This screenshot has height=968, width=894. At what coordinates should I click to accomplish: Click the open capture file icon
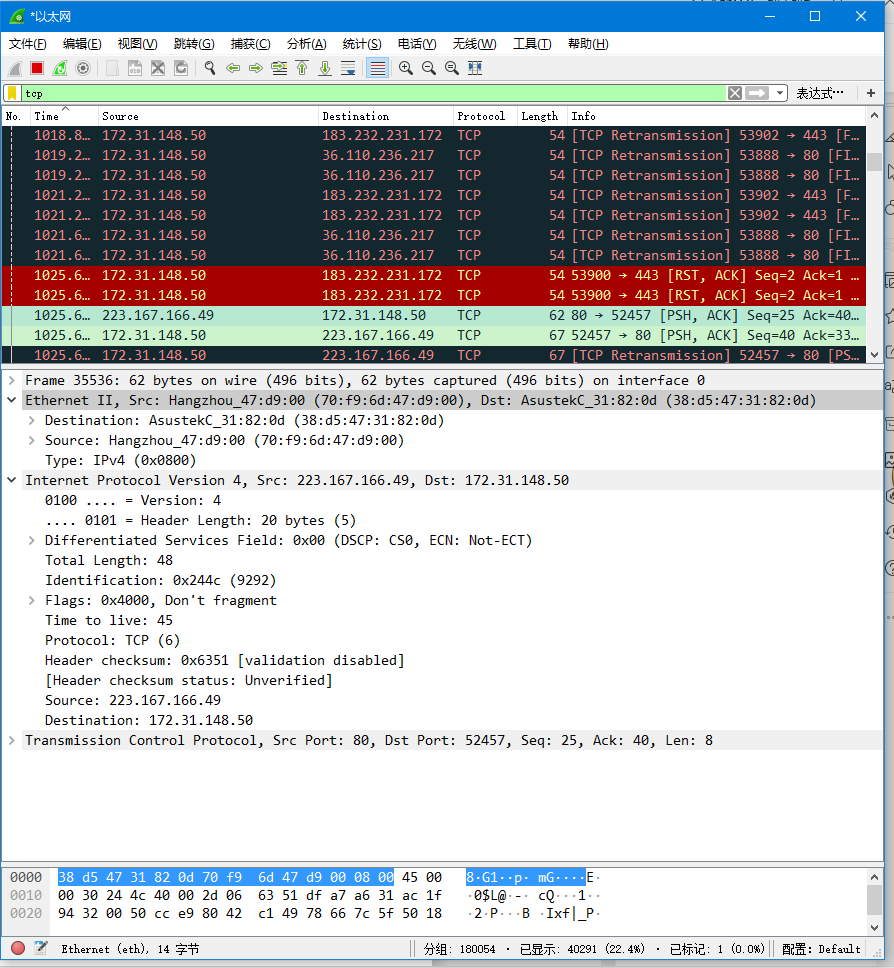(x=112, y=69)
